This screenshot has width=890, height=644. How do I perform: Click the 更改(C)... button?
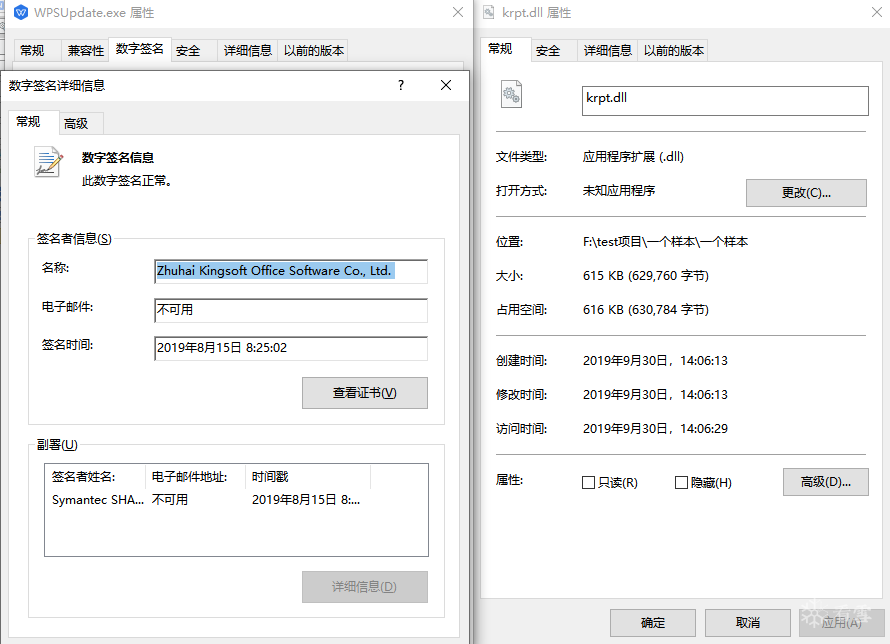(x=806, y=193)
